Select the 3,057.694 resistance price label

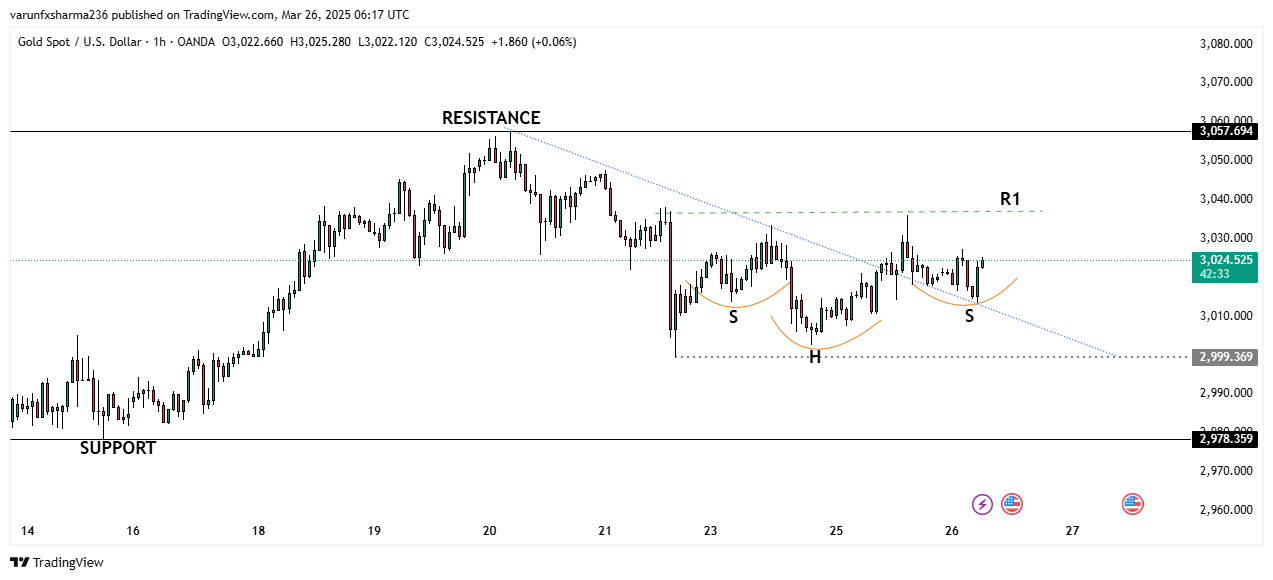pos(1225,131)
